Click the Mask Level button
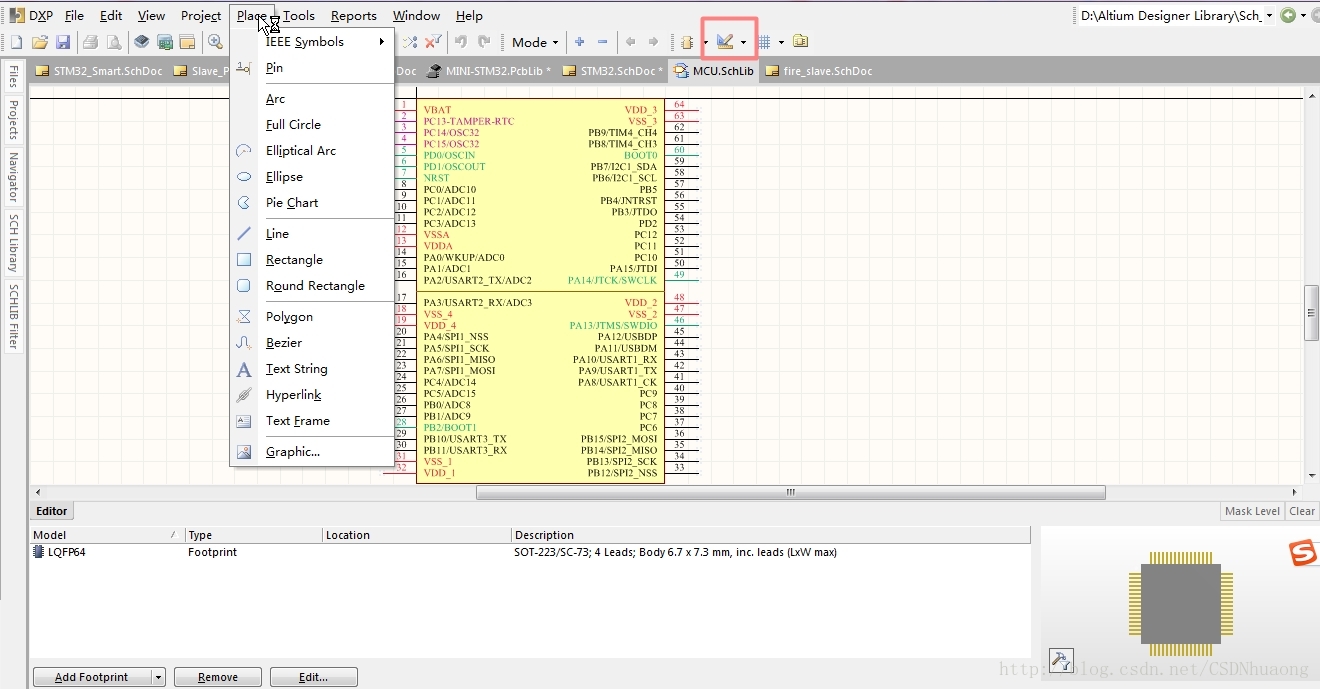This screenshot has width=1320, height=689. click(1252, 511)
